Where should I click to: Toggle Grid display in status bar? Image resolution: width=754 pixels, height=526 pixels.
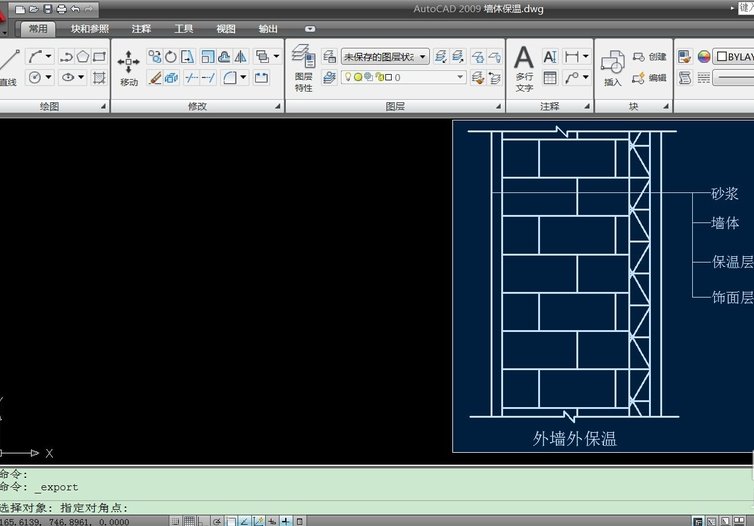189,521
